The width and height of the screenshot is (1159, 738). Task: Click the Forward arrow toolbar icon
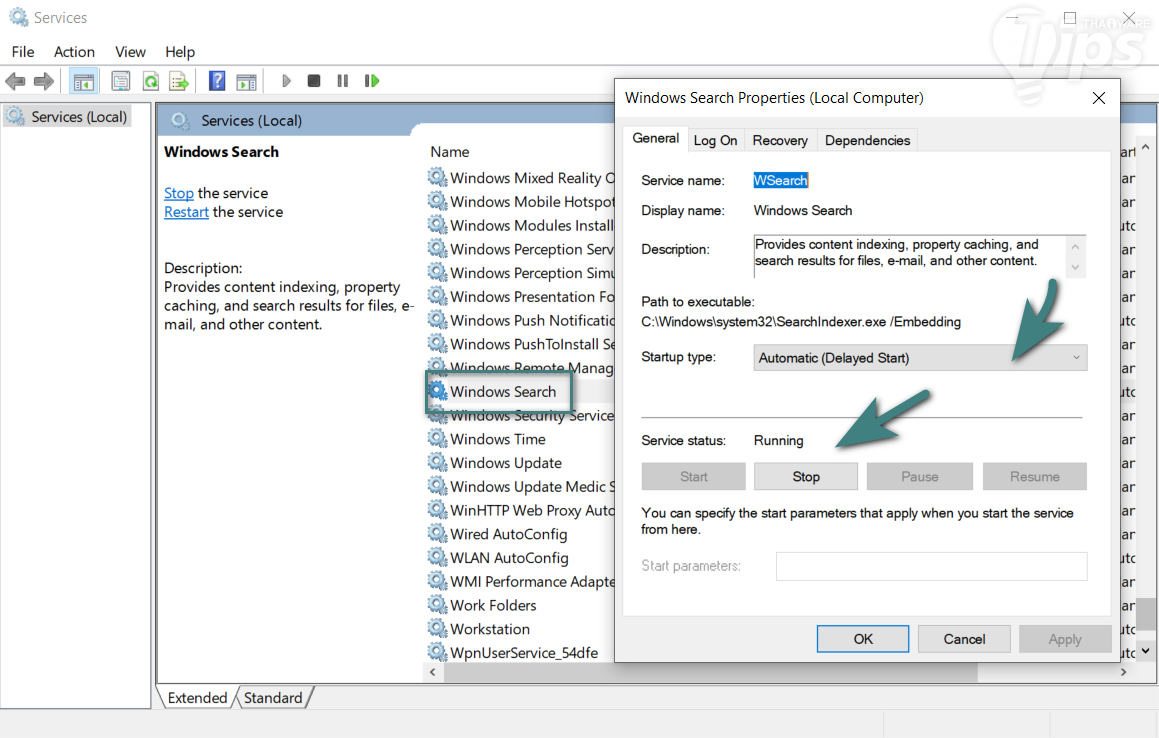[x=44, y=81]
